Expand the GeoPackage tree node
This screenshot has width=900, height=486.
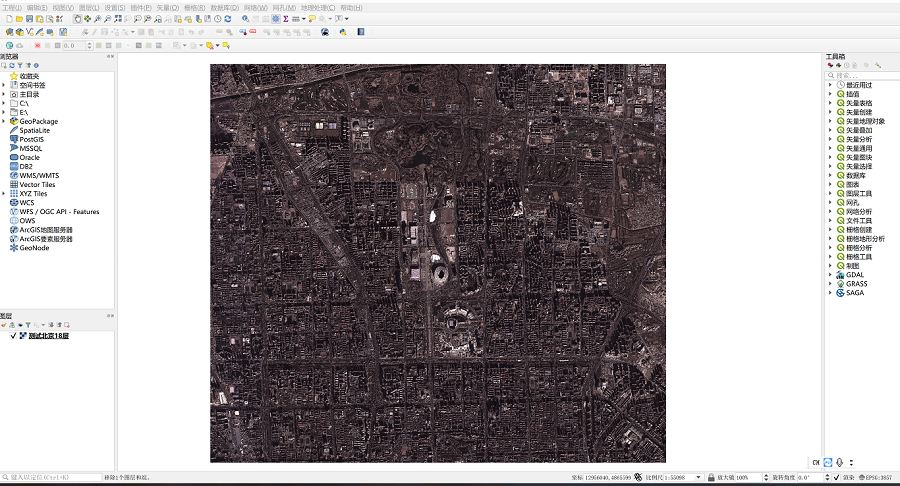click(4, 121)
